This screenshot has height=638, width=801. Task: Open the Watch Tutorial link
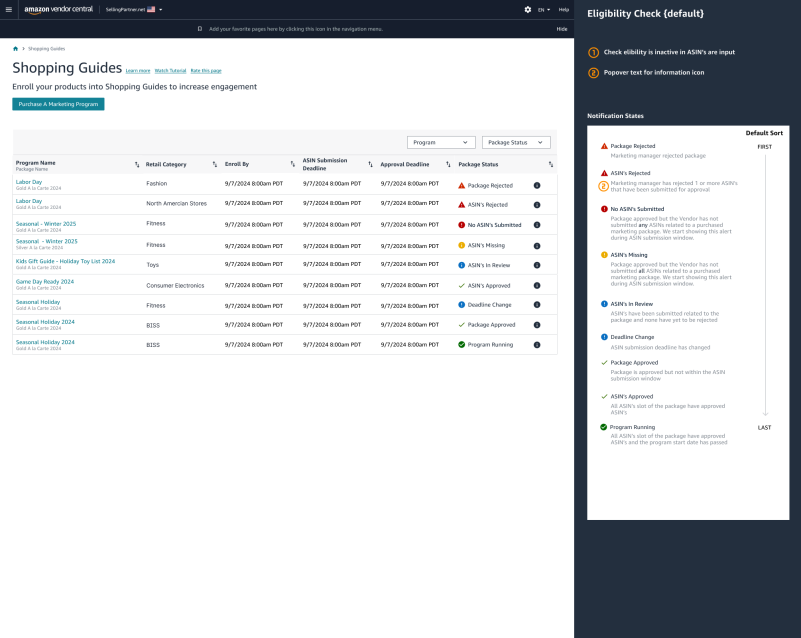pyautogui.click(x=170, y=71)
